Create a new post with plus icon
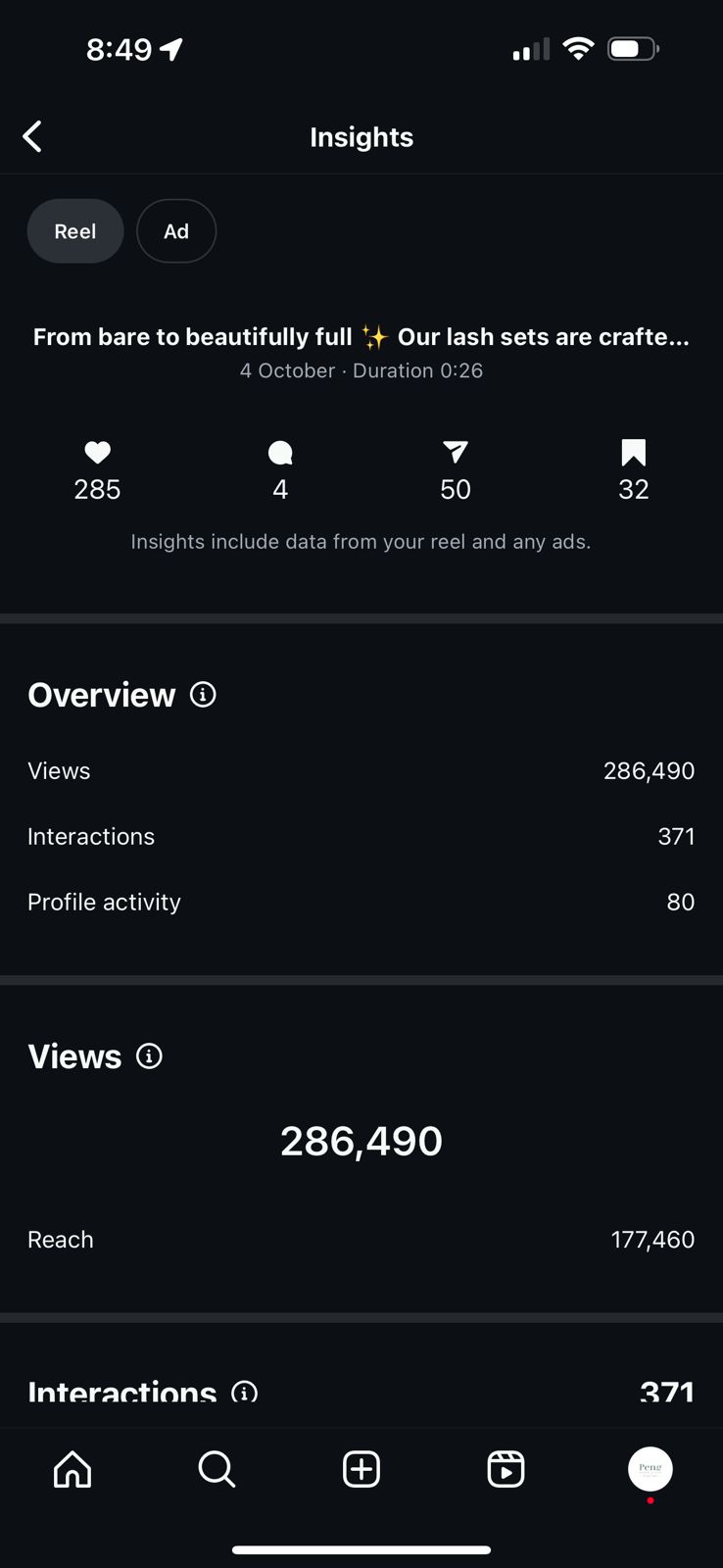Viewport: 723px width, 1568px height. (361, 1469)
